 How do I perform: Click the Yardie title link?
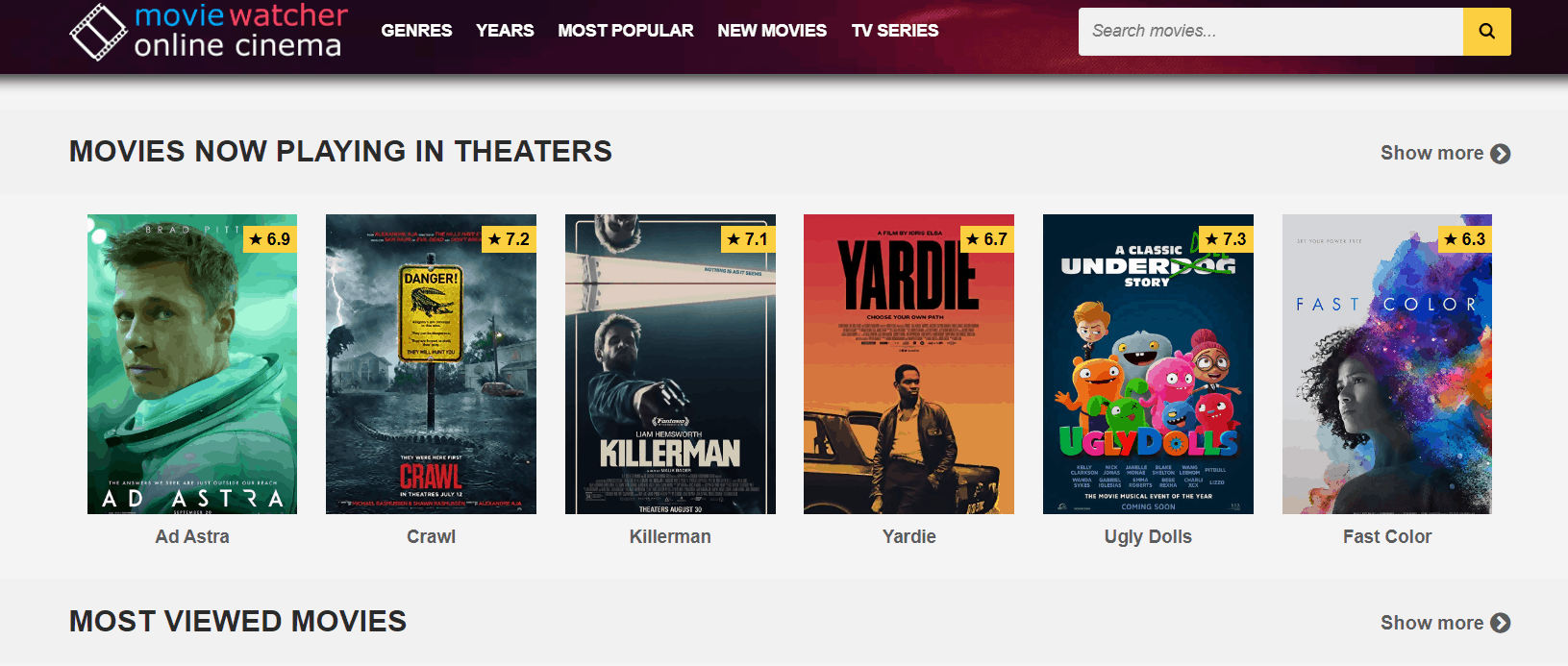[908, 536]
